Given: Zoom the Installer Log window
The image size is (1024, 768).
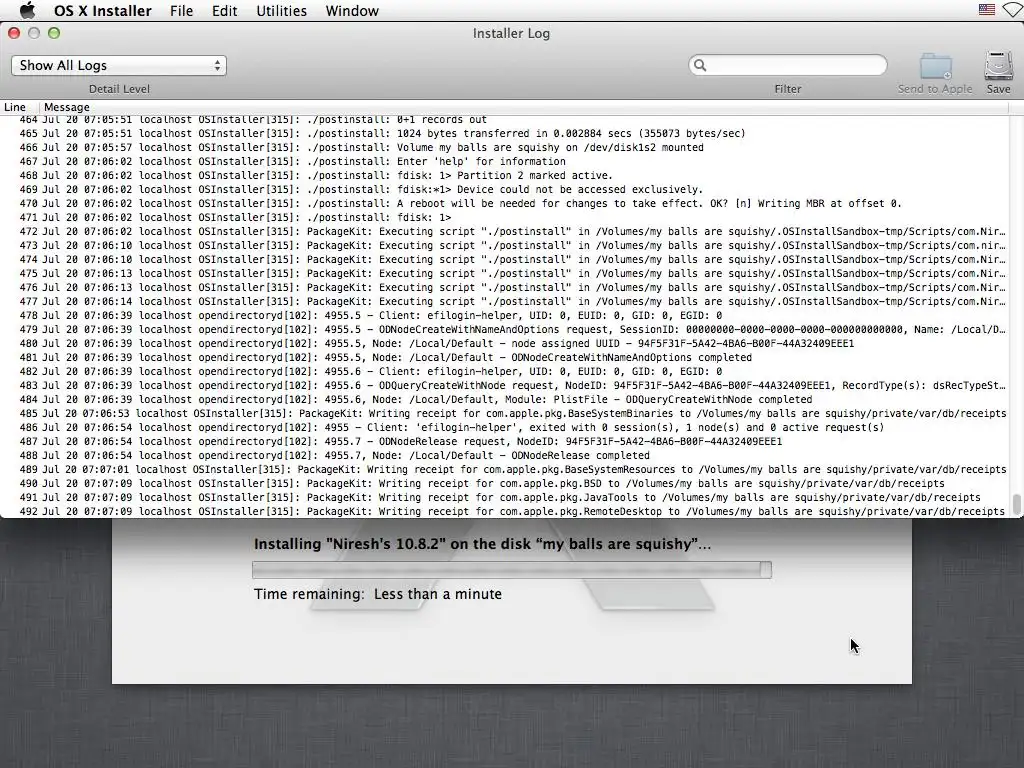Looking at the screenshot, I should point(54,33).
